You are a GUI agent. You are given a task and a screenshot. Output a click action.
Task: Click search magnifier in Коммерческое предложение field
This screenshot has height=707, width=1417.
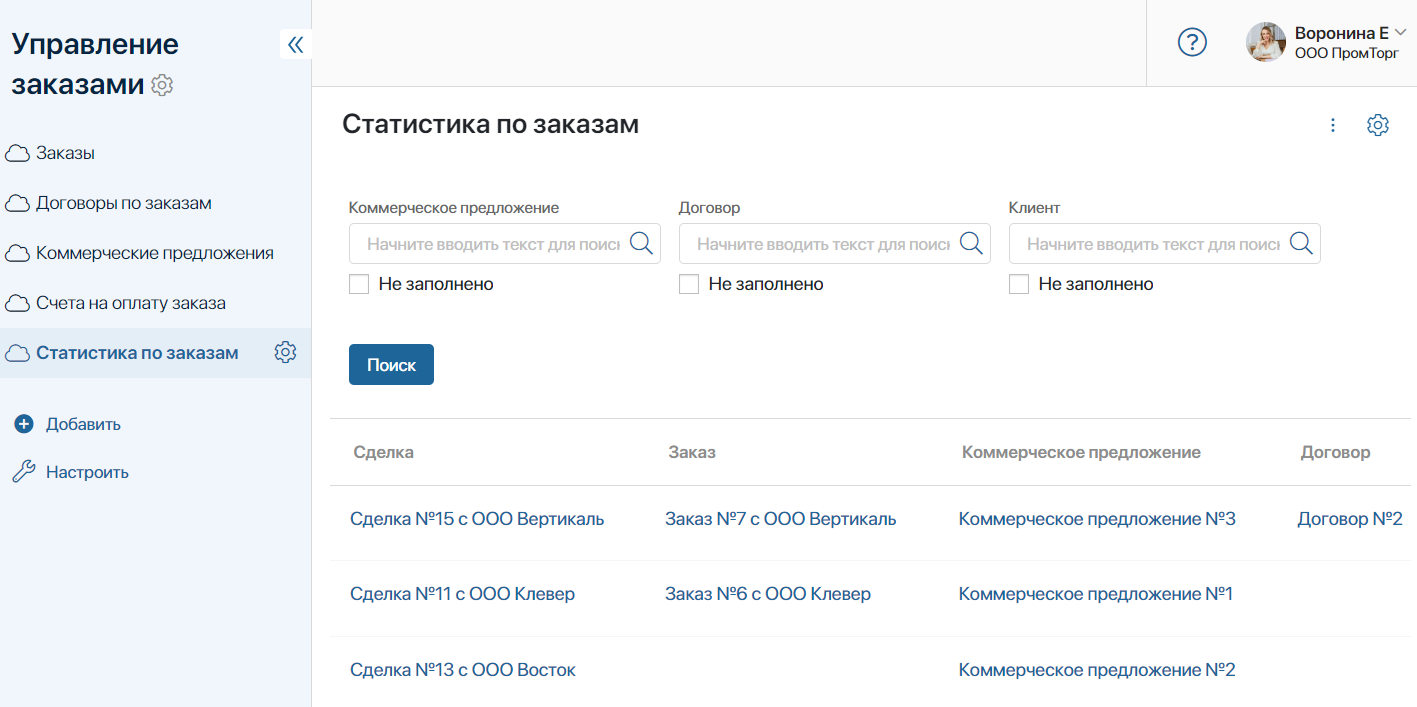(641, 243)
